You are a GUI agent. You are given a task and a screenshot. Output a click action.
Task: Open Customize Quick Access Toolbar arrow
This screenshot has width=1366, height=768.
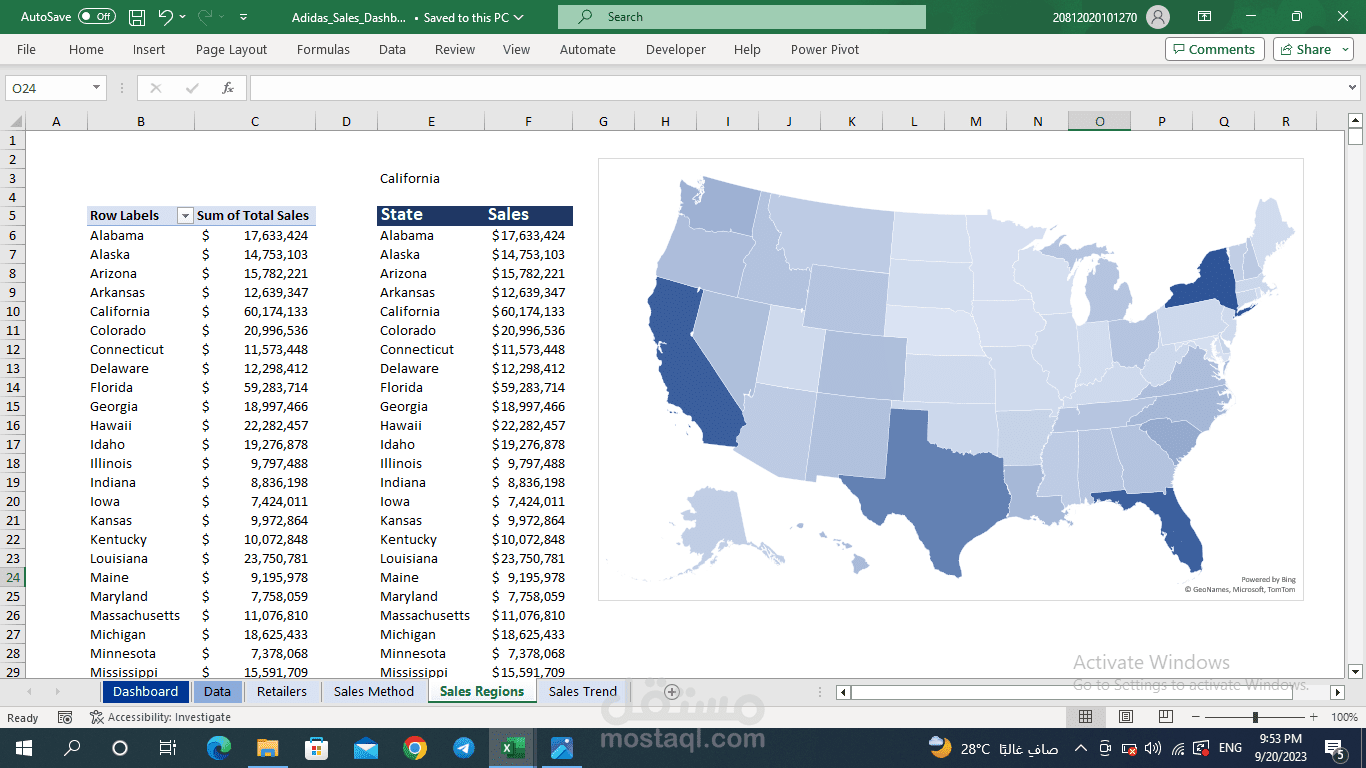click(243, 17)
